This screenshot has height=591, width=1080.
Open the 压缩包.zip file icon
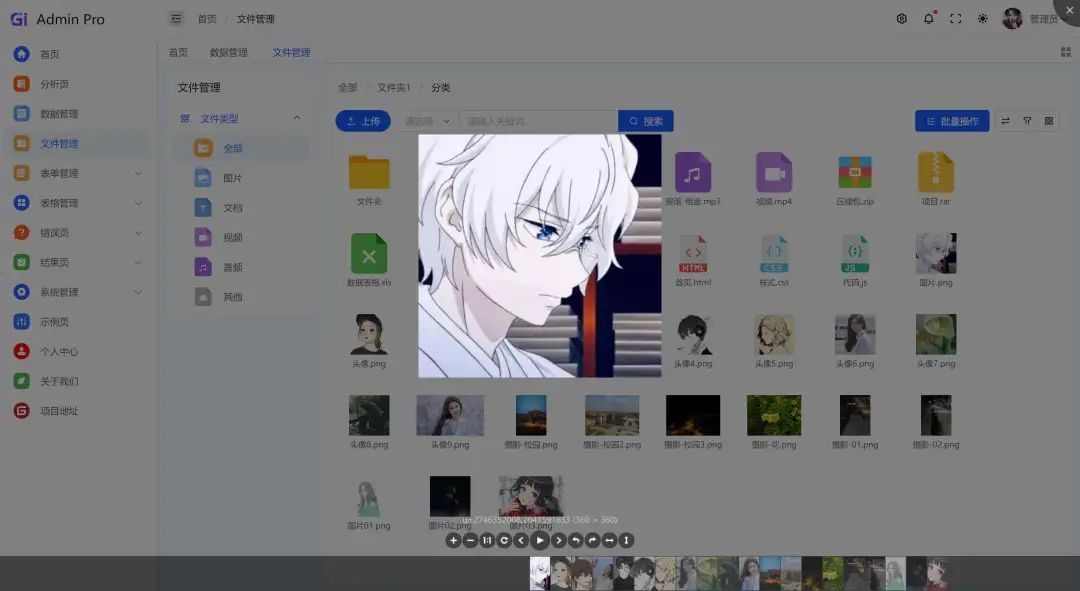855,172
